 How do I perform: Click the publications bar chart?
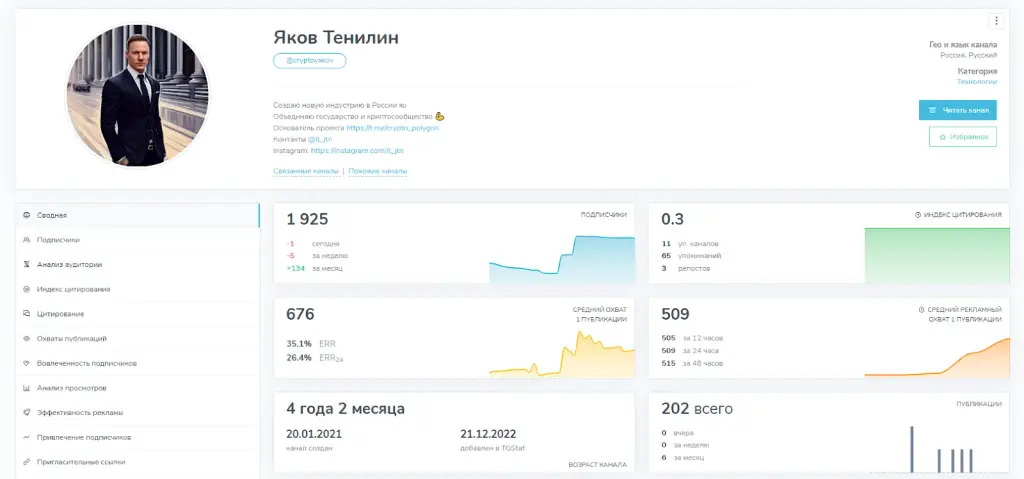pos(940,449)
